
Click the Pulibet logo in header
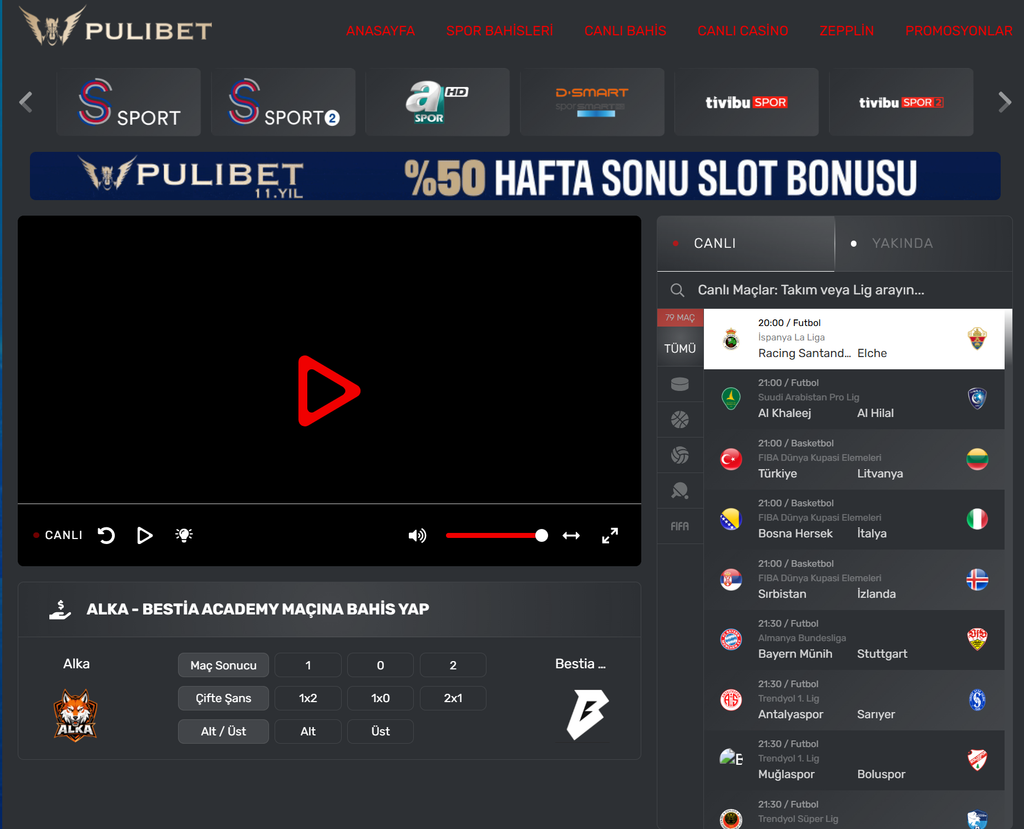click(x=116, y=27)
